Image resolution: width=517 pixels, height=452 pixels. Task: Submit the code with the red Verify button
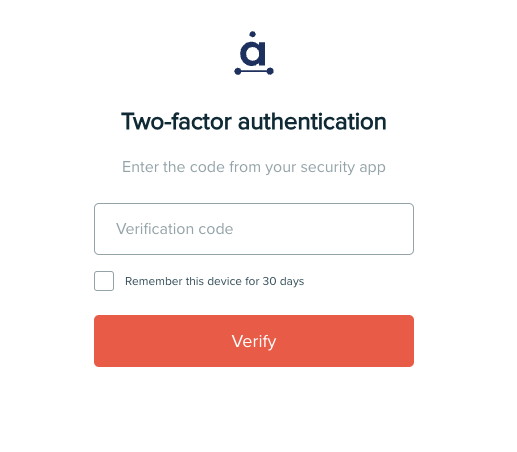(x=254, y=341)
